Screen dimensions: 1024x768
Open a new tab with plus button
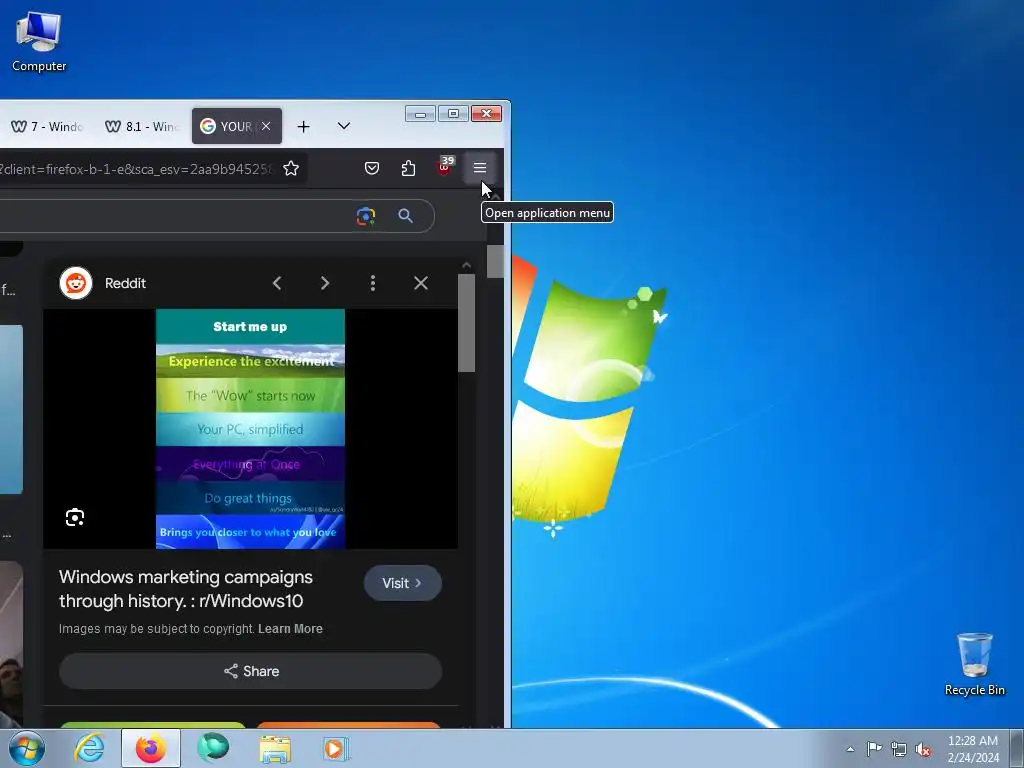tap(303, 126)
